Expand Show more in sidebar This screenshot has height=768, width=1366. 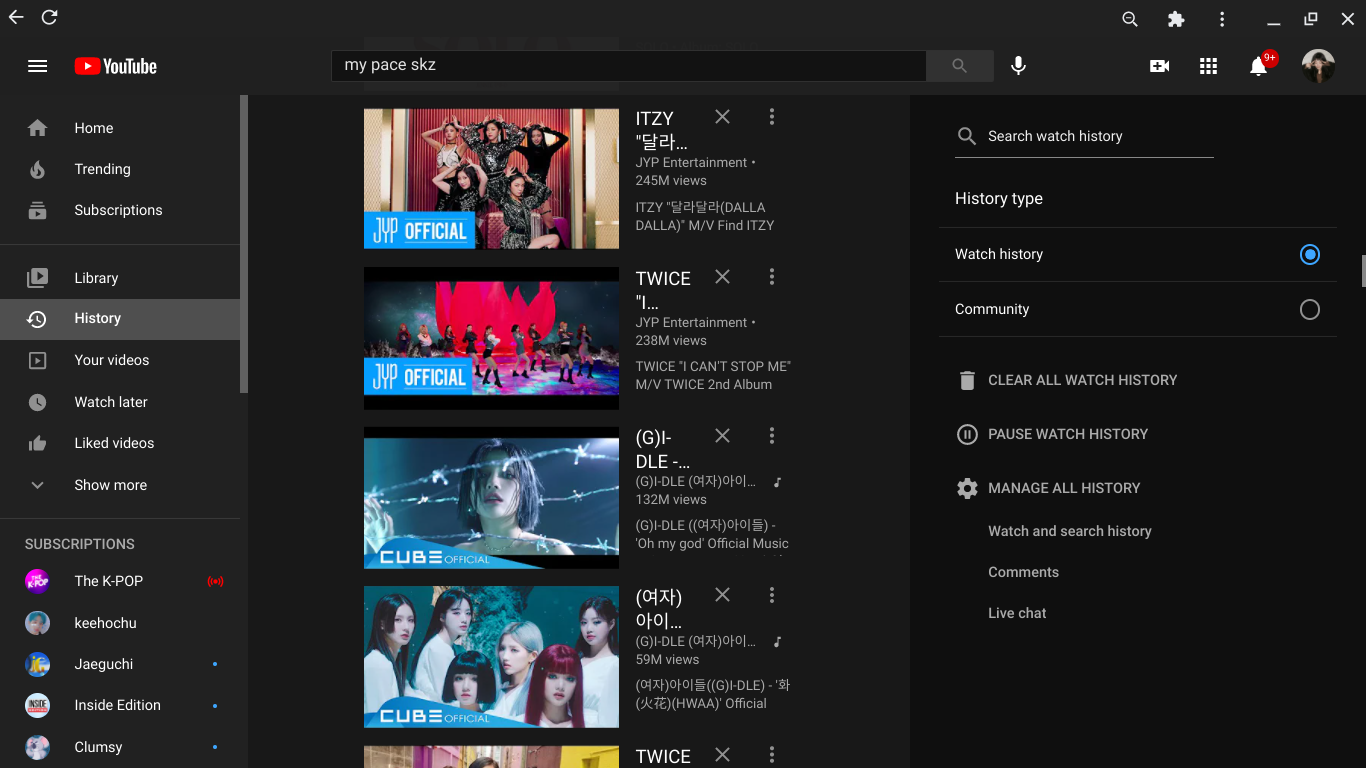click(120, 485)
